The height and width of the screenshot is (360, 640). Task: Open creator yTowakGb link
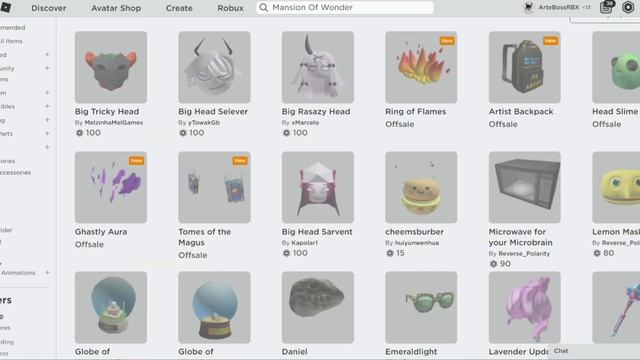204,122
